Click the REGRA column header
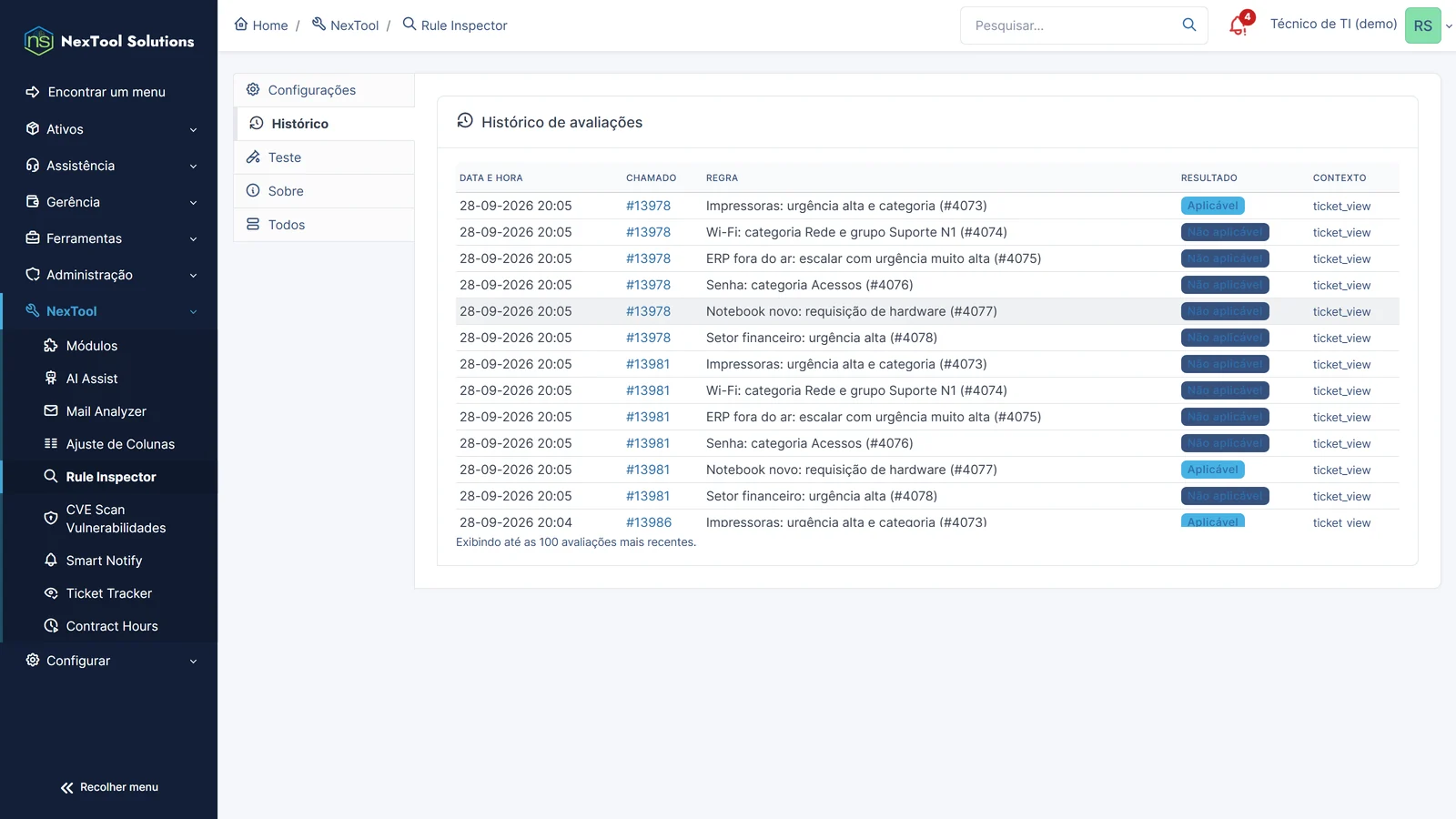This screenshot has width=1456, height=819. (x=722, y=178)
